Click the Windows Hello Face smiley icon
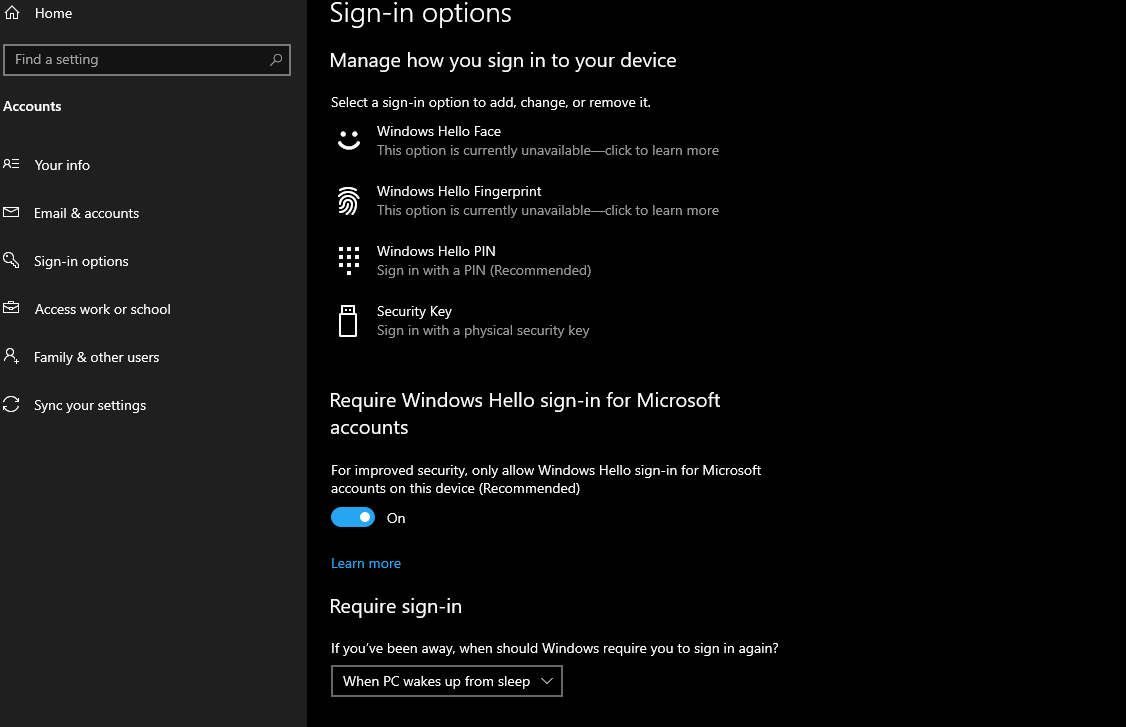Screen dimensions: 1126x727 [x=349, y=140]
